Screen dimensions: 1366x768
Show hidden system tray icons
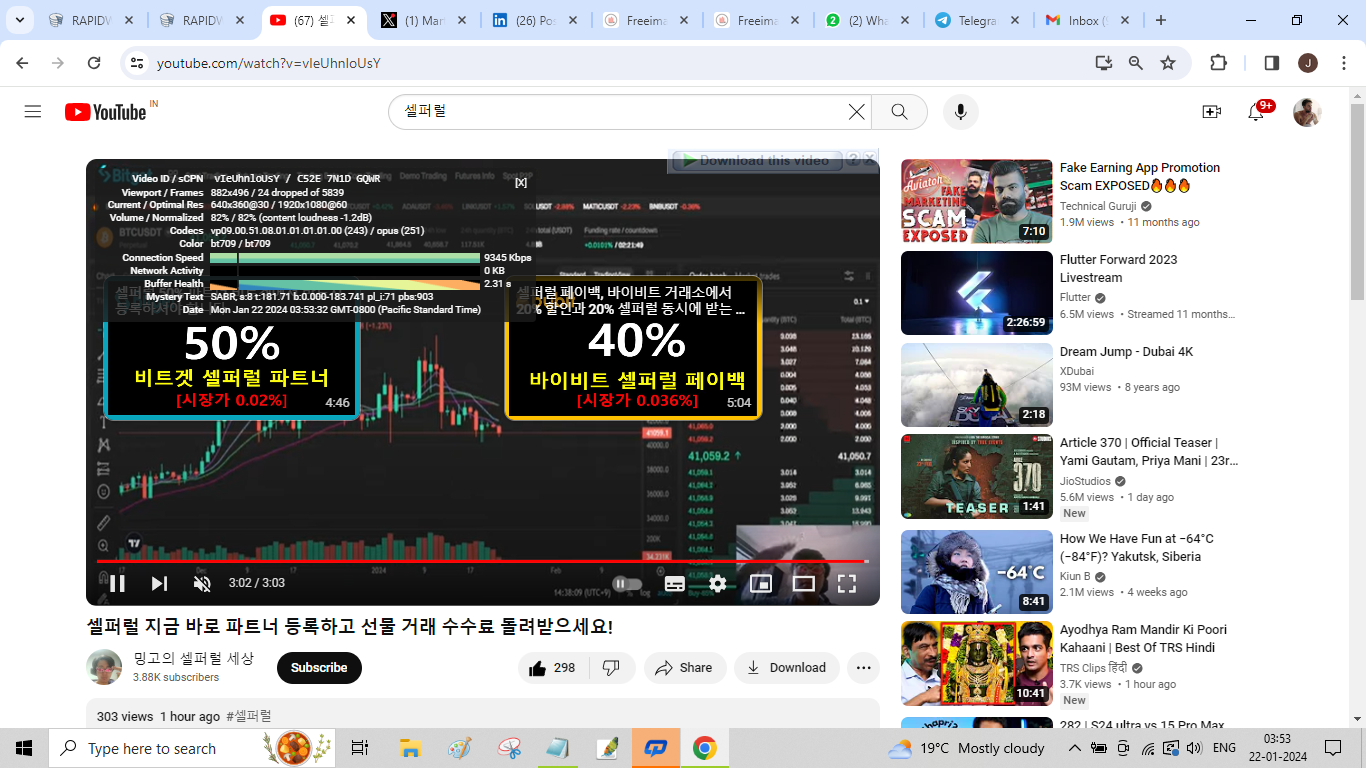click(1074, 748)
